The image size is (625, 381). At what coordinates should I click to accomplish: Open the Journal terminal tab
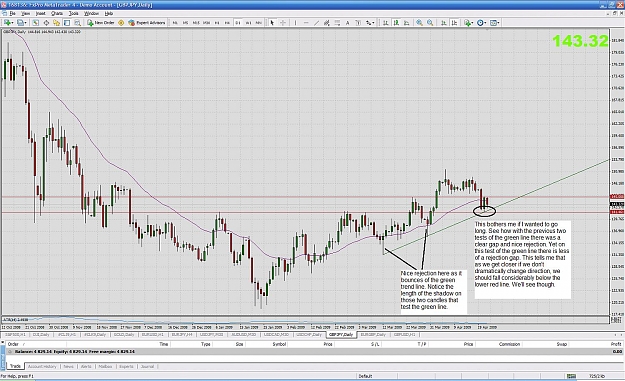pyautogui.click(x=147, y=366)
